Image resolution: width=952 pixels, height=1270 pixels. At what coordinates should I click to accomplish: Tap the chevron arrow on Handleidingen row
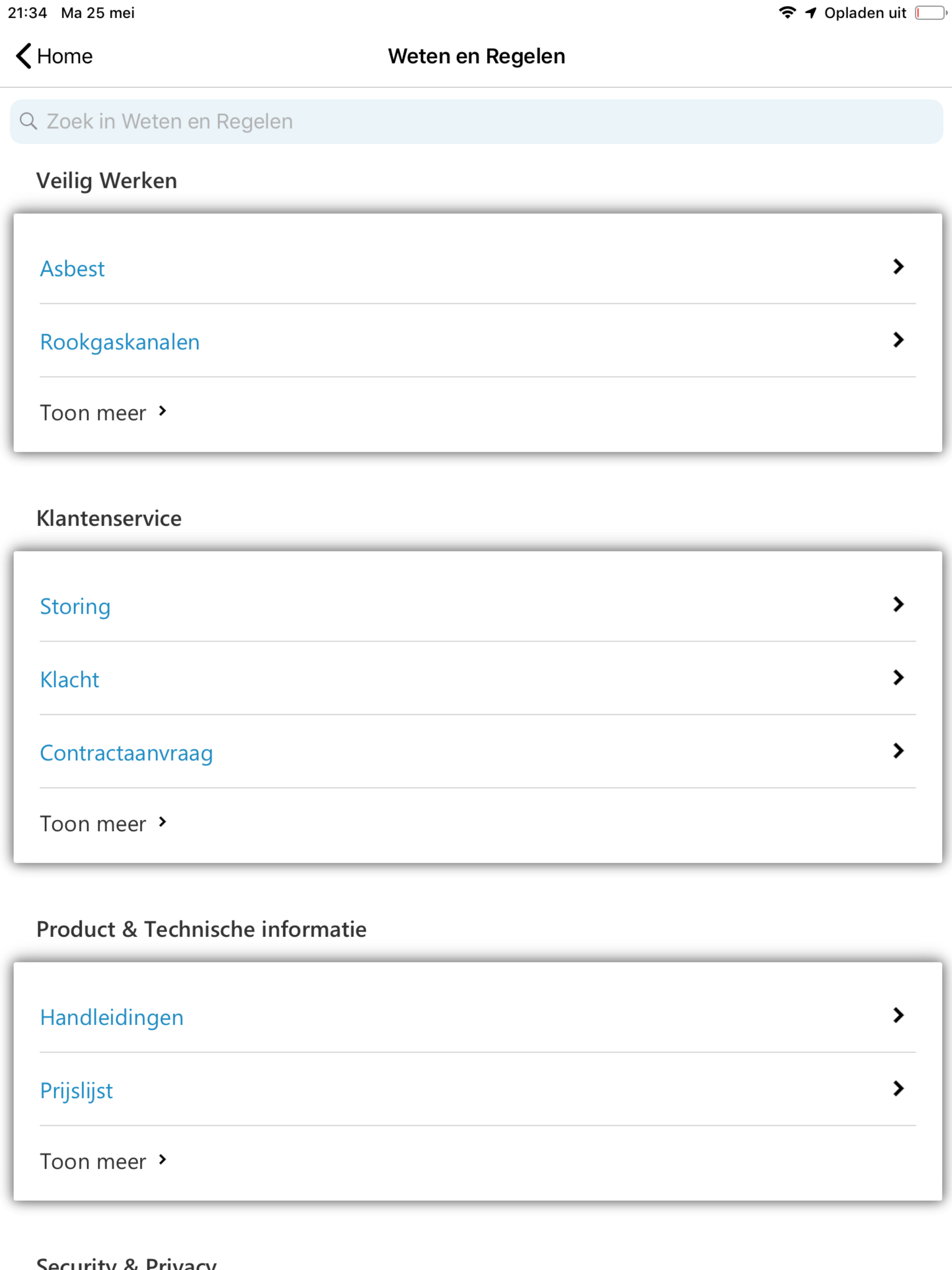point(899,1015)
